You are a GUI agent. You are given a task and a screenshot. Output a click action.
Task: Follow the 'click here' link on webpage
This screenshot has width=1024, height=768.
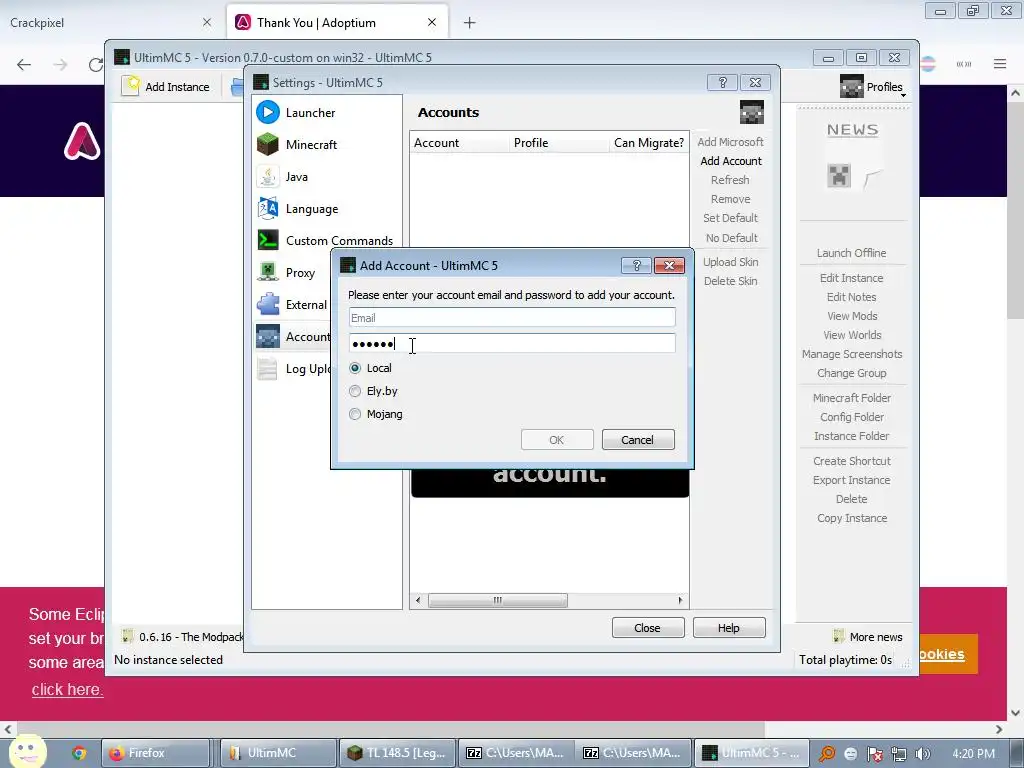(x=67, y=689)
